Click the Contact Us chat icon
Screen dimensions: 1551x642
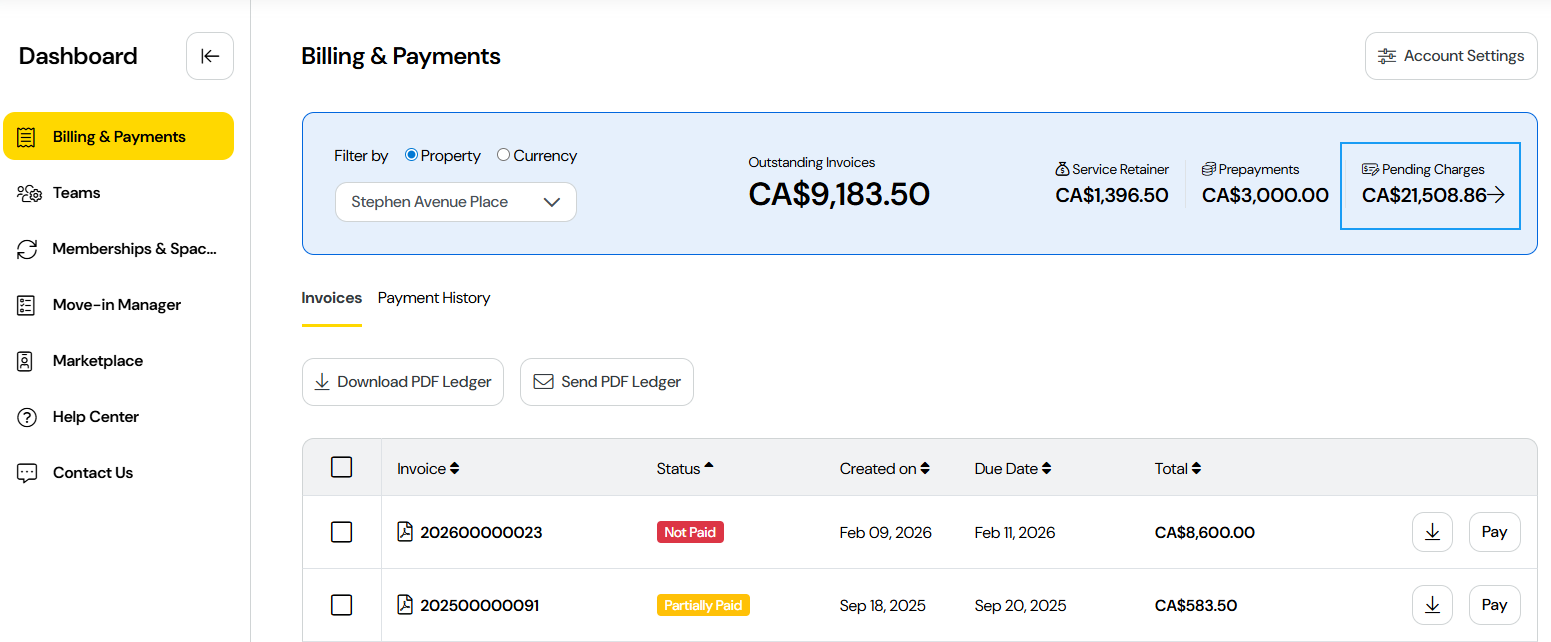tap(27, 473)
